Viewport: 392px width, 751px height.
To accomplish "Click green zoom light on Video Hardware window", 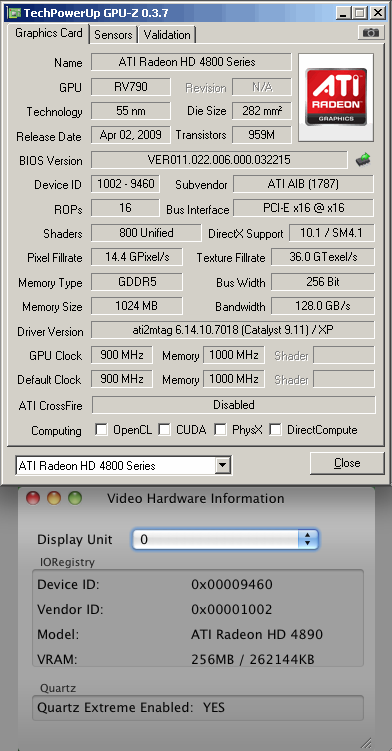I will (x=75, y=498).
